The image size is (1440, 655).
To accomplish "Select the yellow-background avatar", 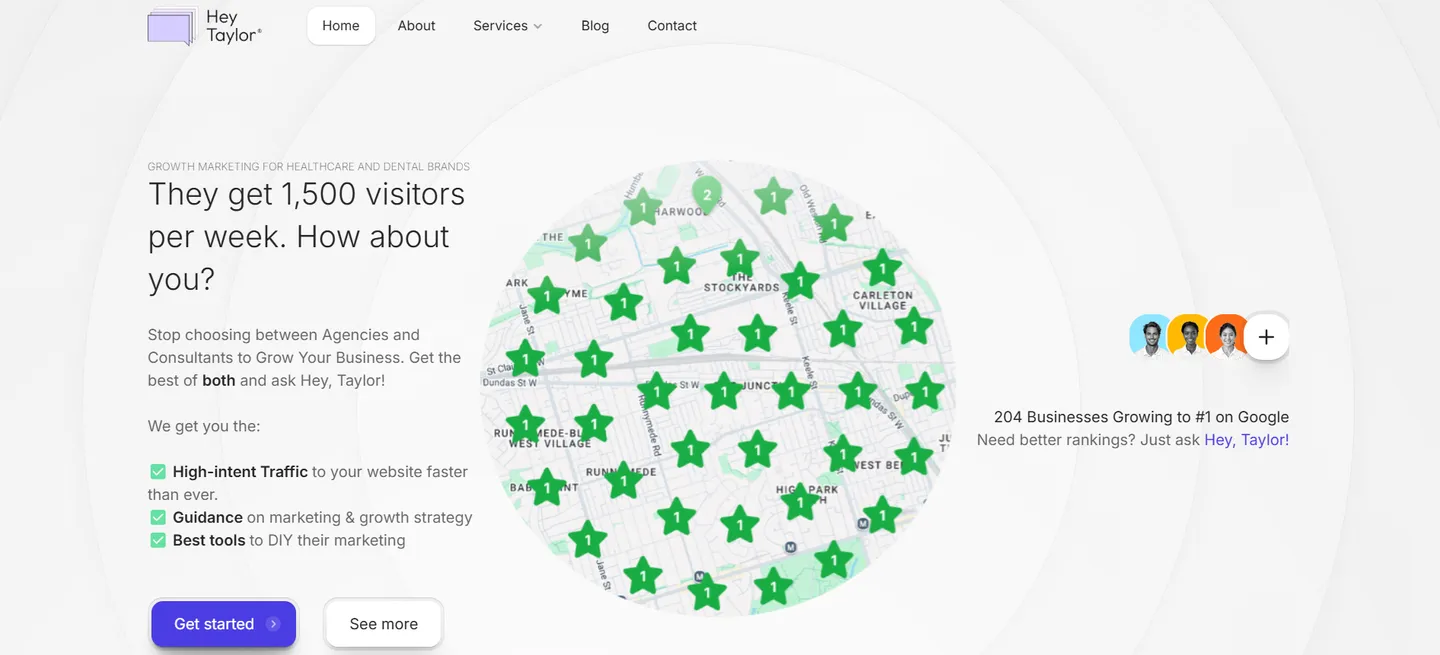I will (1188, 337).
